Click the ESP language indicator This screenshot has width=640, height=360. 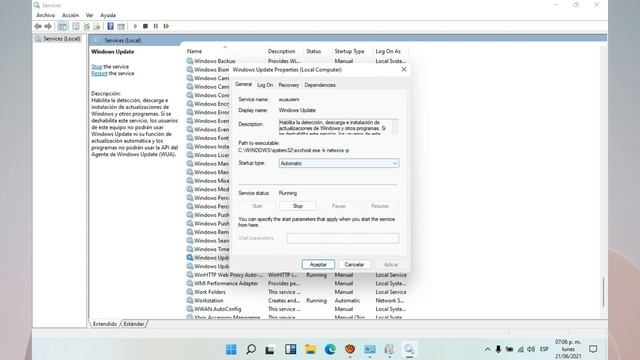pos(544,349)
